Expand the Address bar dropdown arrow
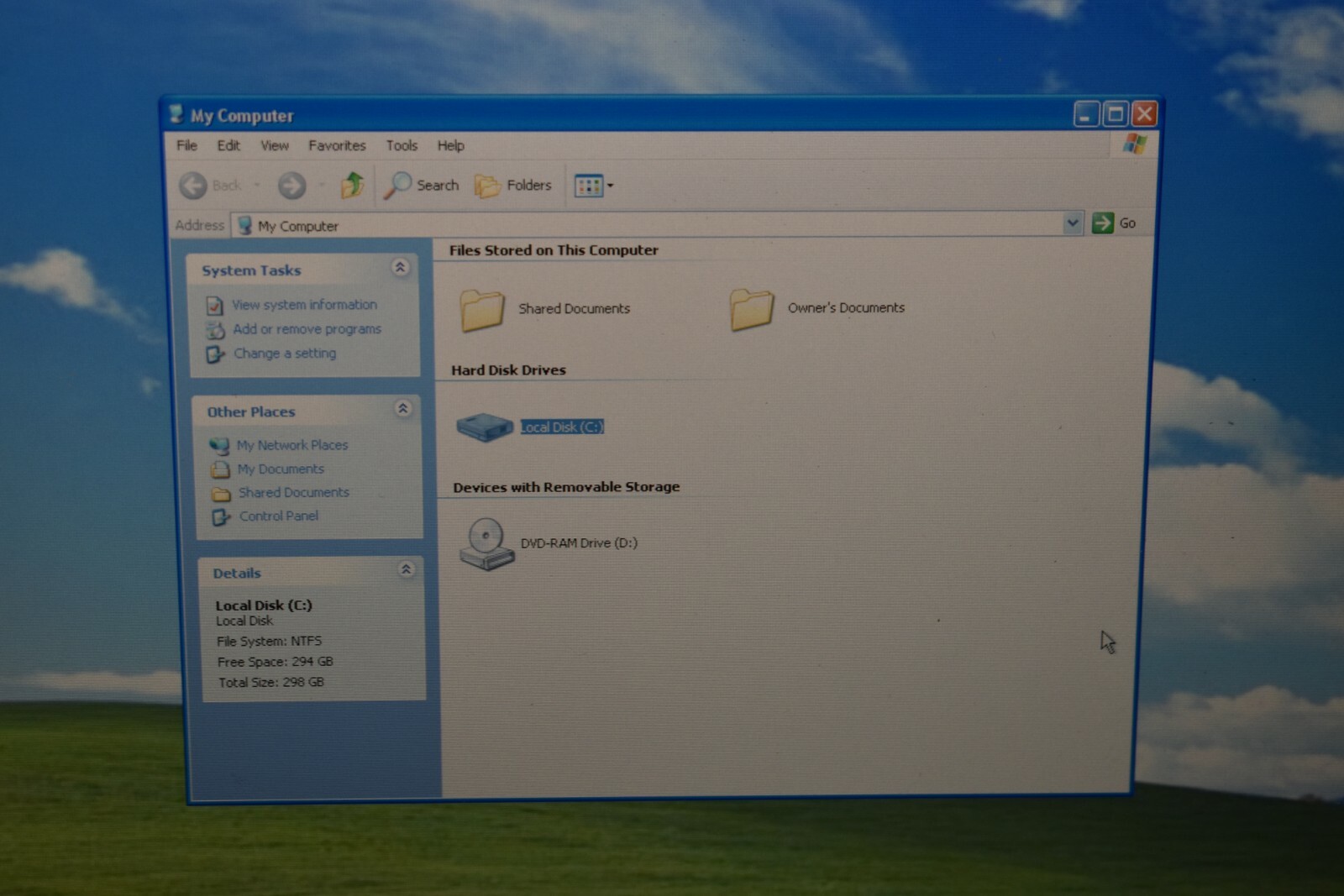 click(1073, 223)
